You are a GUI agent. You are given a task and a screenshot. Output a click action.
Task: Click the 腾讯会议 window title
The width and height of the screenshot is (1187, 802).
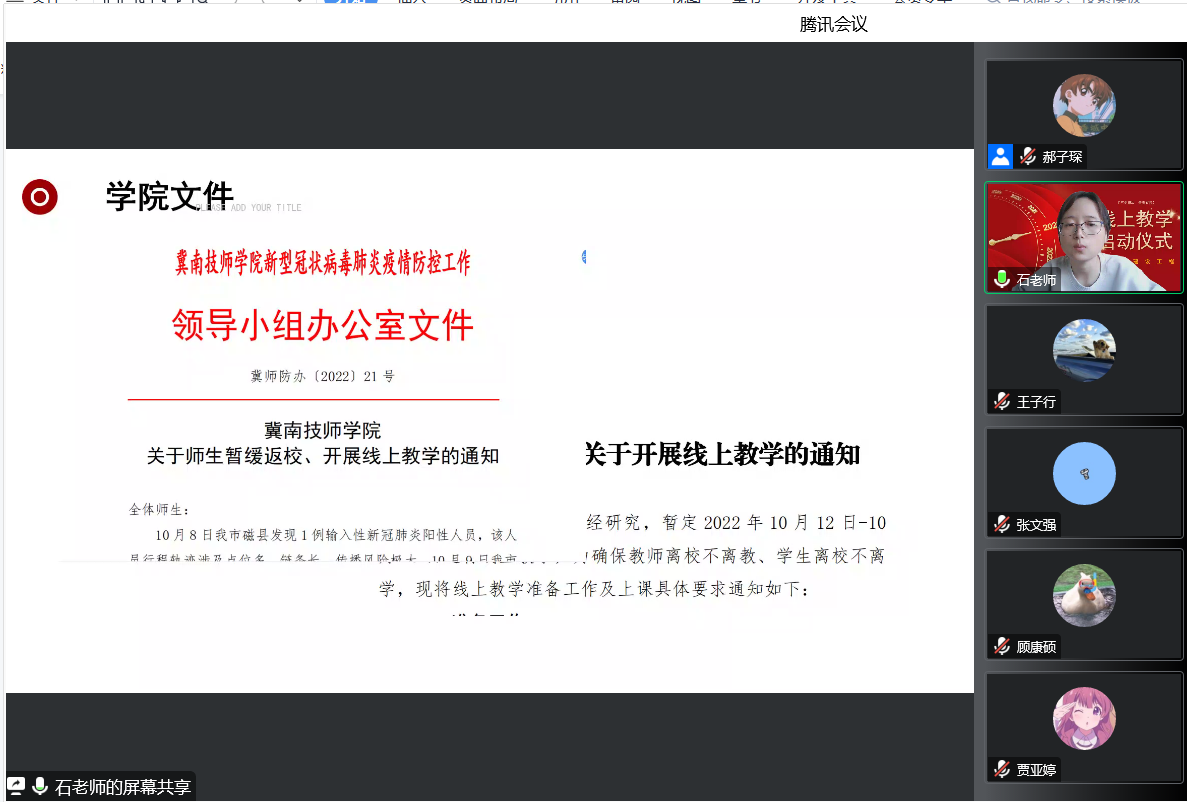[x=833, y=25]
